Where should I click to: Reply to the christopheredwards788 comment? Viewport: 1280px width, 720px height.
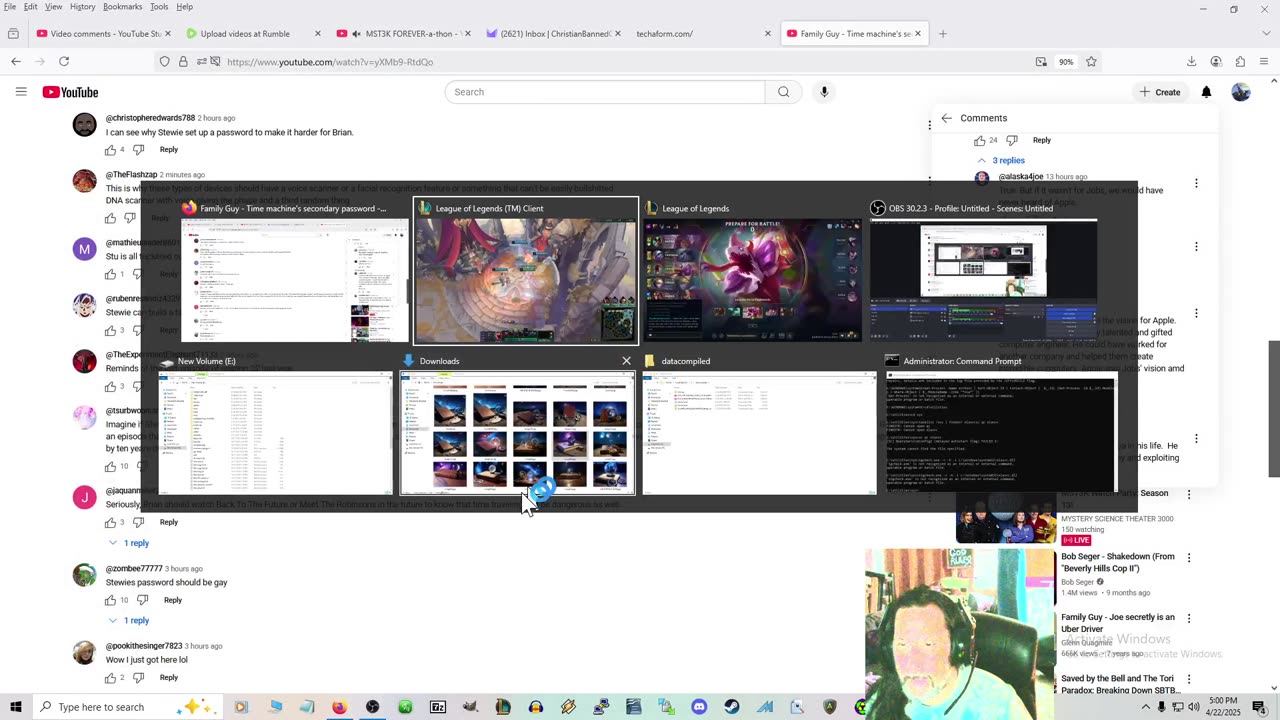[x=168, y=150]
